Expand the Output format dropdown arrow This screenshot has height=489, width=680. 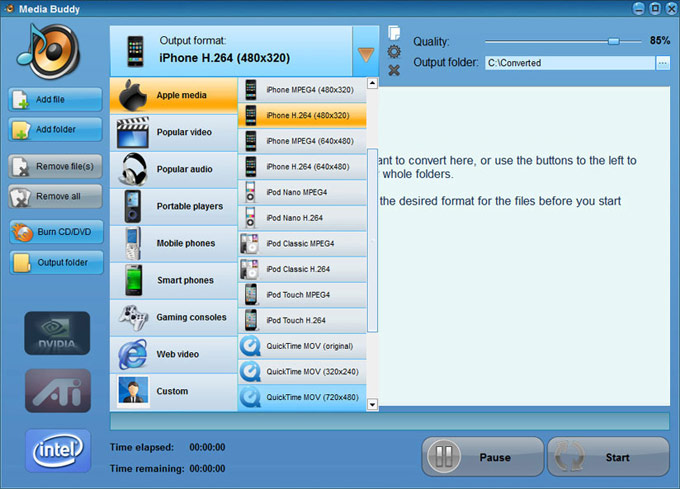366,51
